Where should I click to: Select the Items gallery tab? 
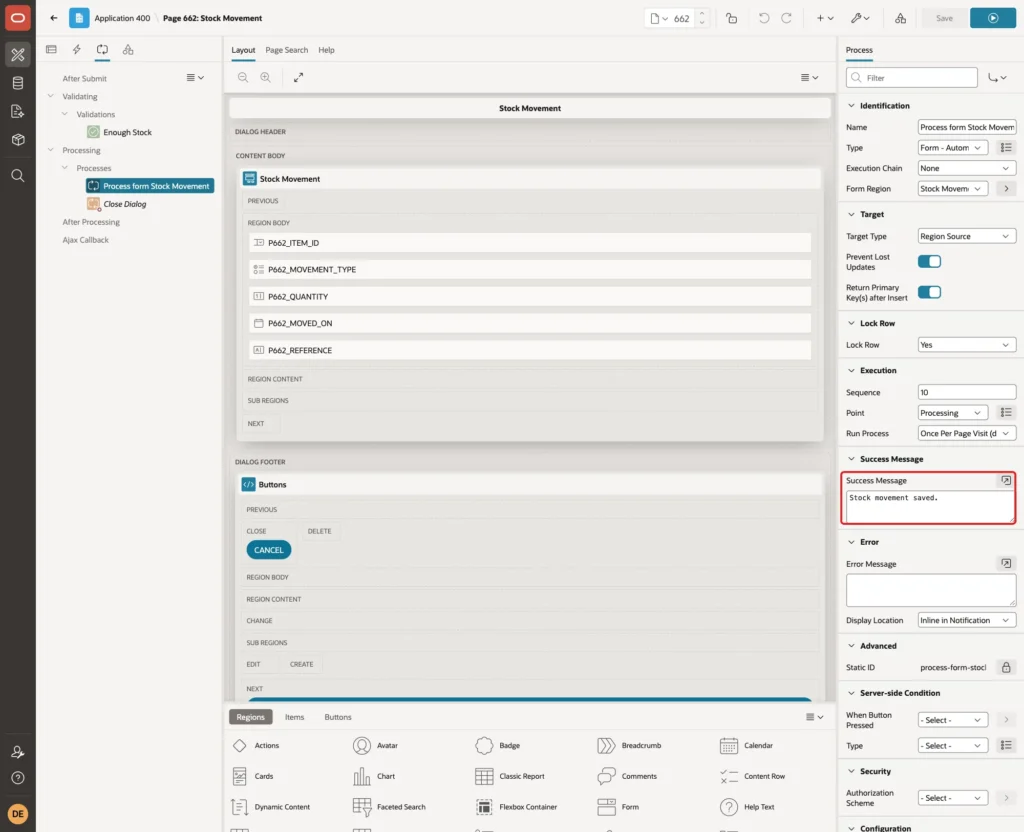click(x=294, y=717)
